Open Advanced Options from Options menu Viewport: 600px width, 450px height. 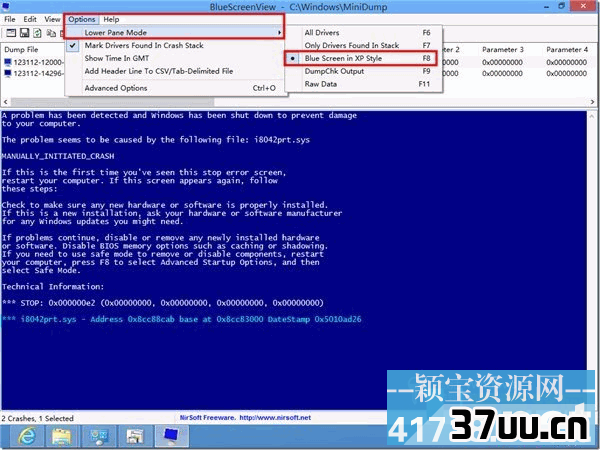[176, 88]
